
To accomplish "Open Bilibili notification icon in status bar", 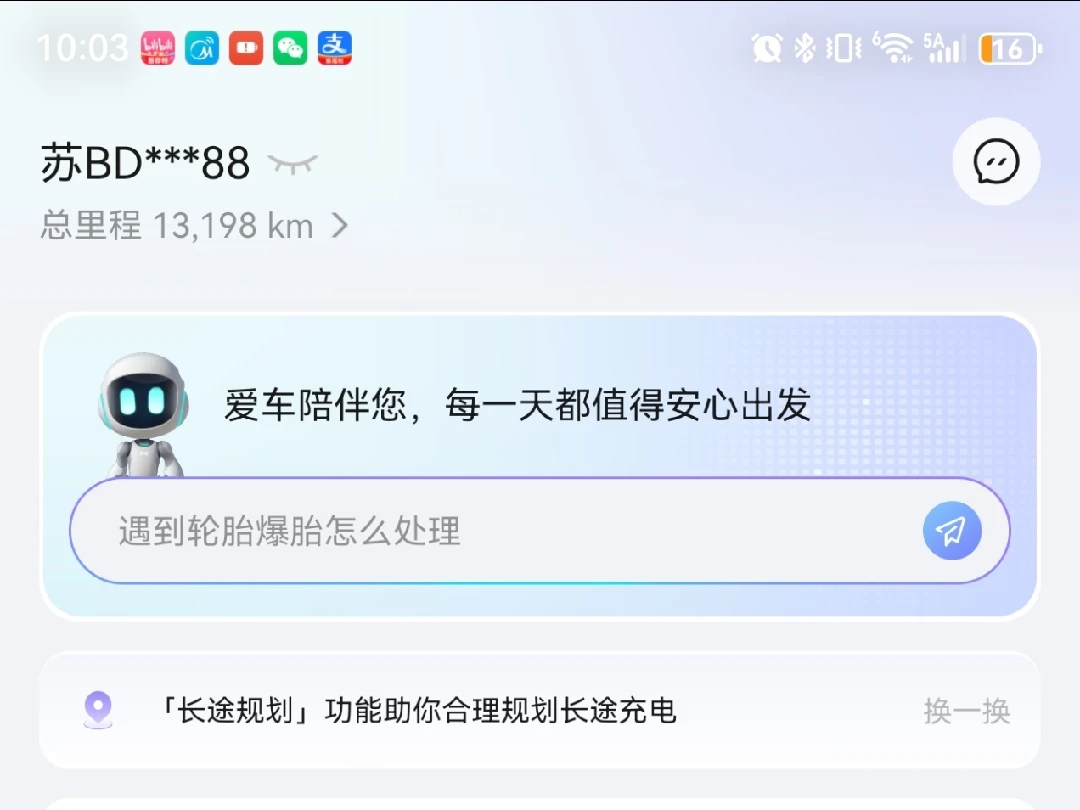I will (158, 48).
